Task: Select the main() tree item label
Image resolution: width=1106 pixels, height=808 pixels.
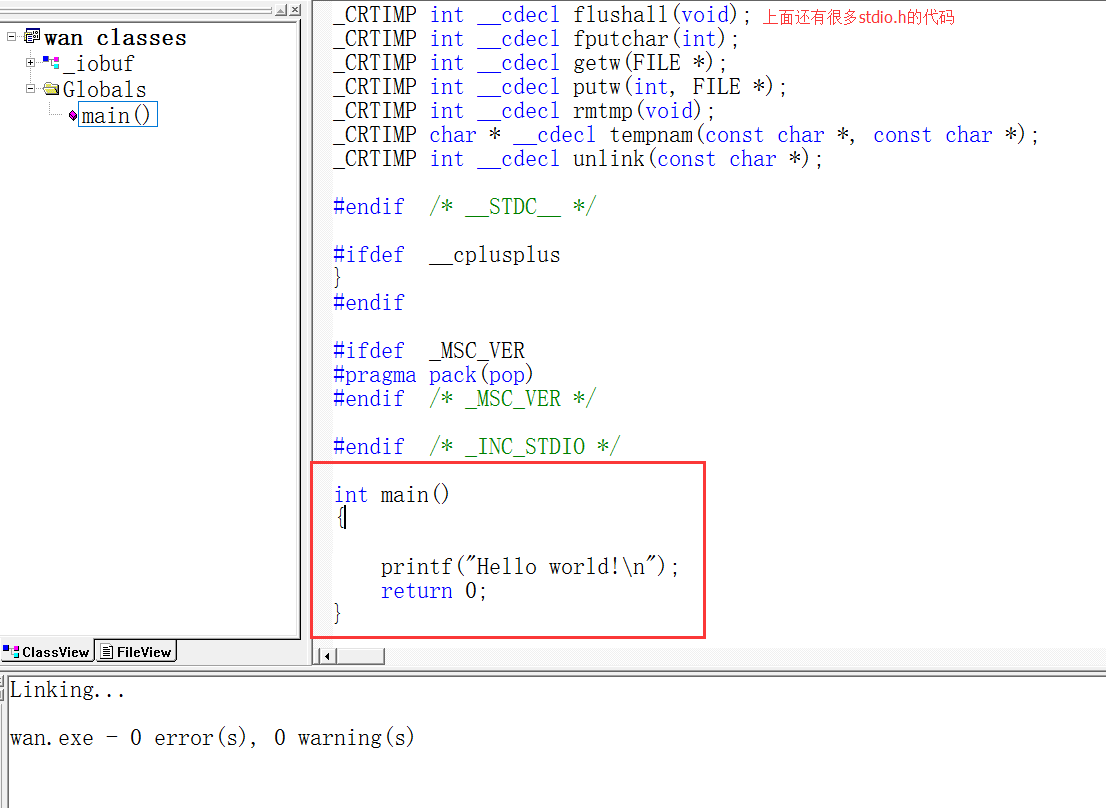Action: (117, 116)
